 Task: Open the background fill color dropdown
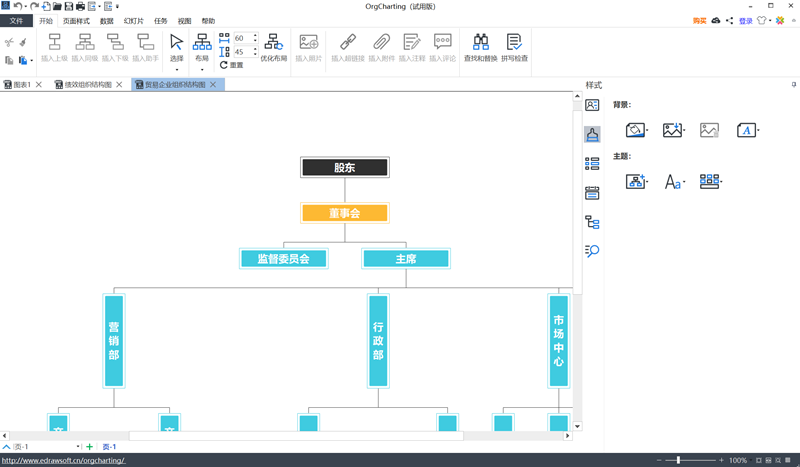(637, 130)
